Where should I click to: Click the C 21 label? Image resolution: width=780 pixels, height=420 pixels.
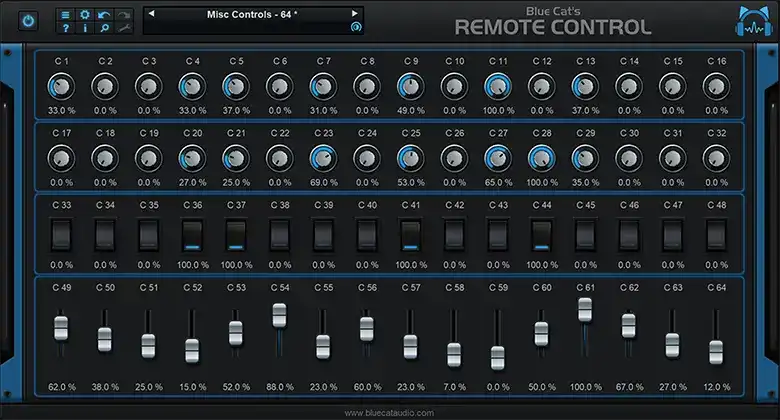(x=236, y=133)
